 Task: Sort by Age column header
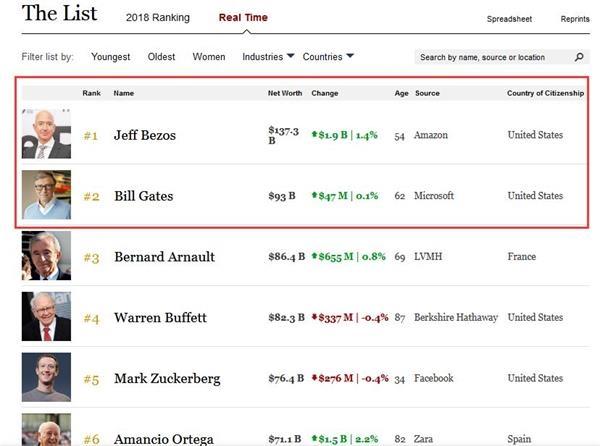401,94
